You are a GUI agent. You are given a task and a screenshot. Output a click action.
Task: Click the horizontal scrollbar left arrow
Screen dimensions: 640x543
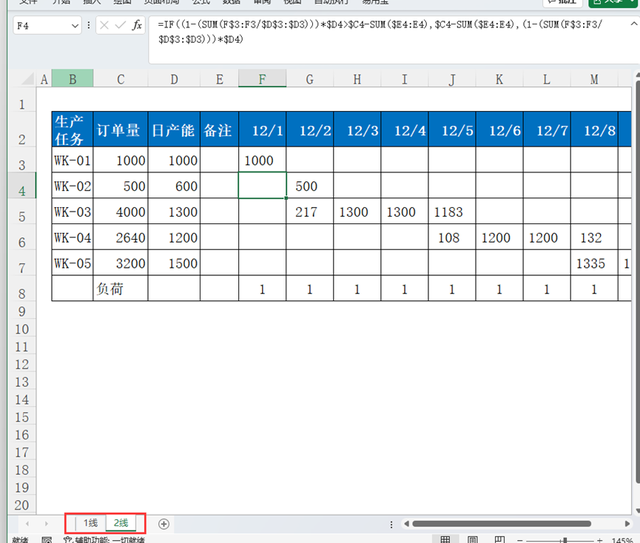click(x=406, y=523)
